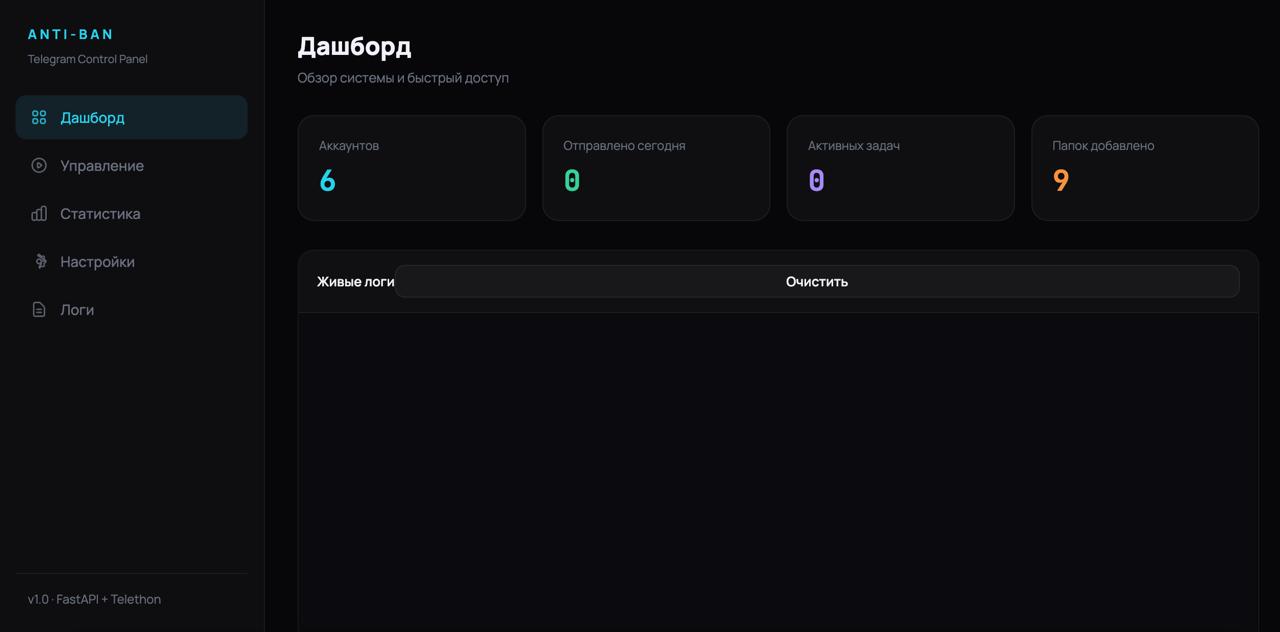This screenshot has width=1280, height=632.
Task: Clear the live logs with Очистить
Action: 817,281
